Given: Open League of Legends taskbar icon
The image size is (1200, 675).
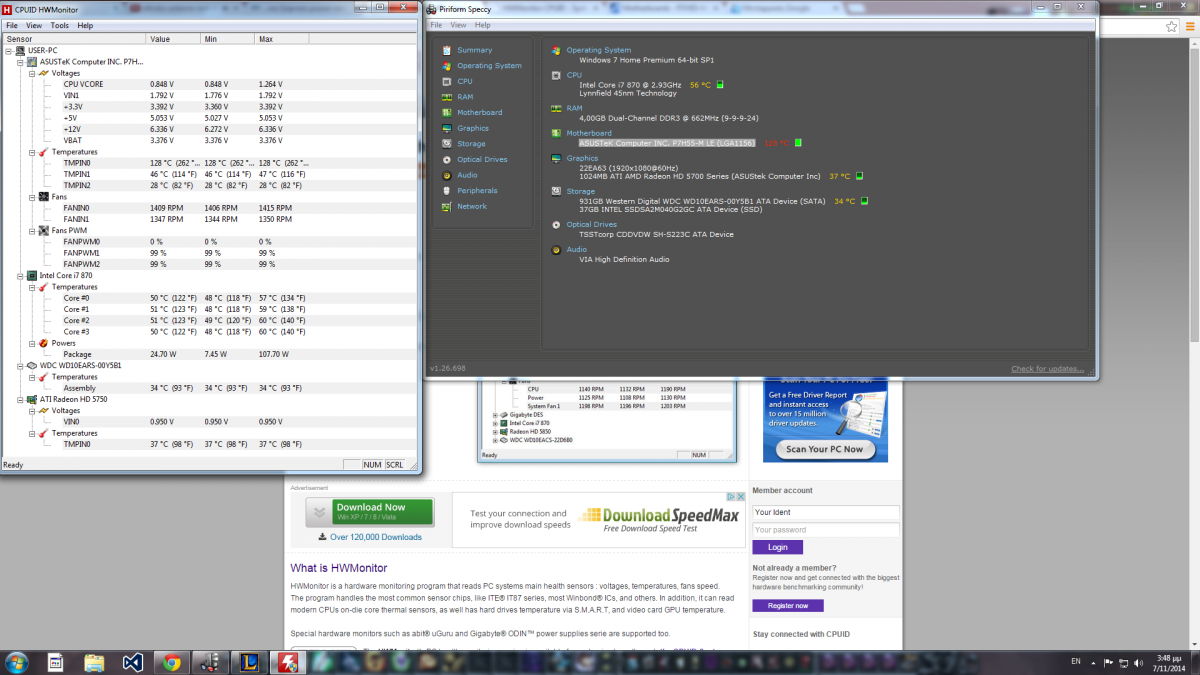Looking at the screenshot, I should 250,661.
